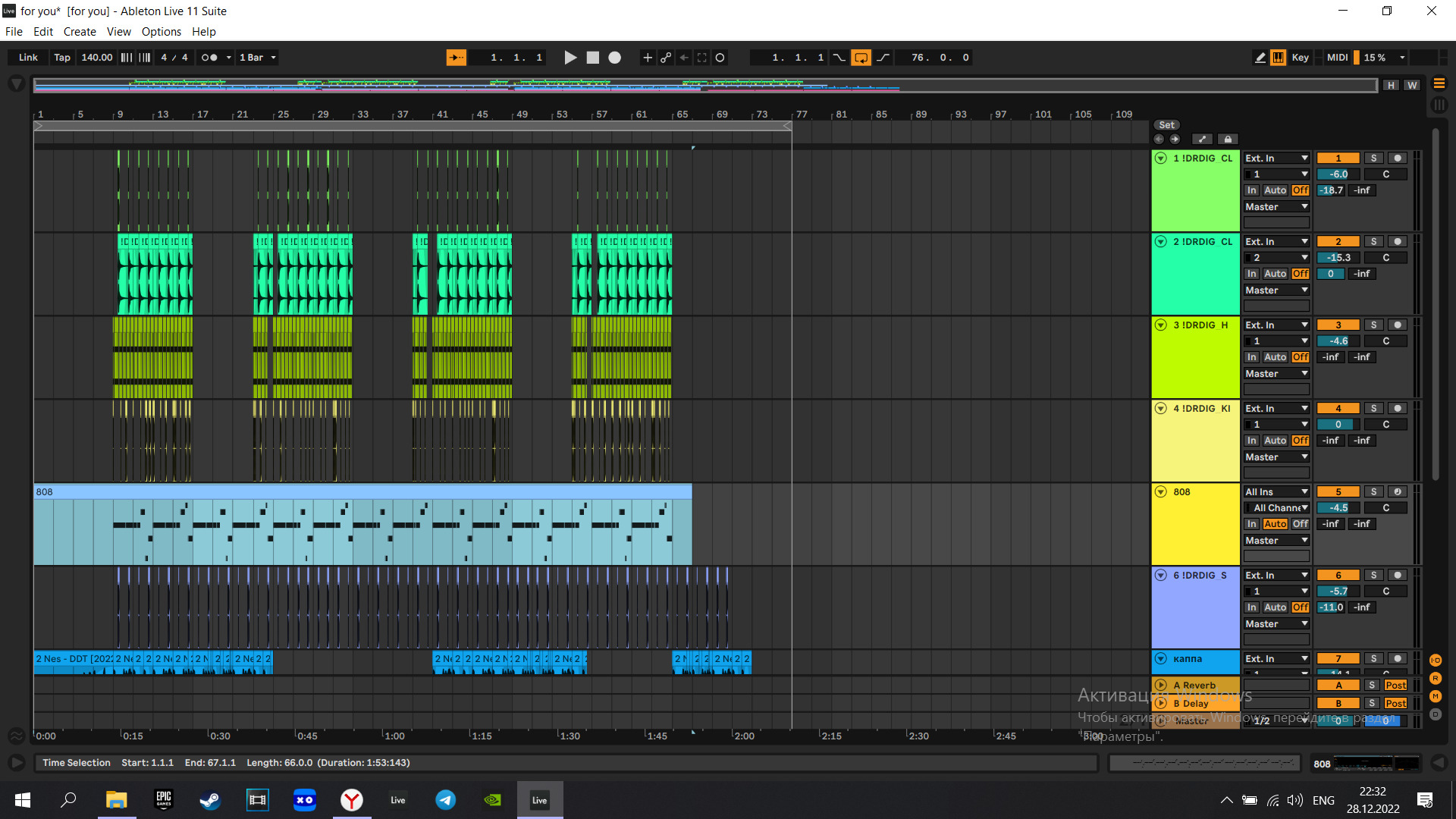This screenshot has width=1456, height=819.
Task: Open the Create menu
Action: pos(80,32)
